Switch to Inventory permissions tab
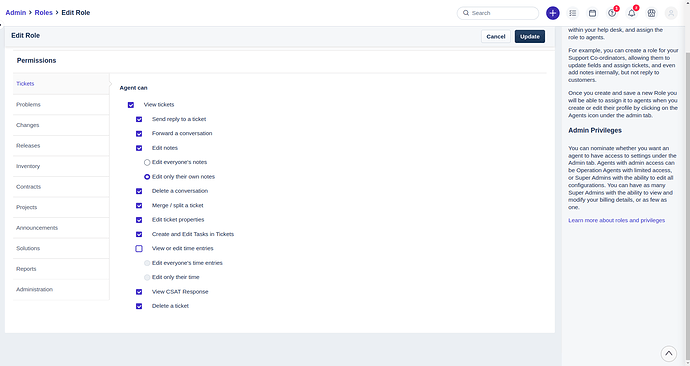 coord(61,166)
